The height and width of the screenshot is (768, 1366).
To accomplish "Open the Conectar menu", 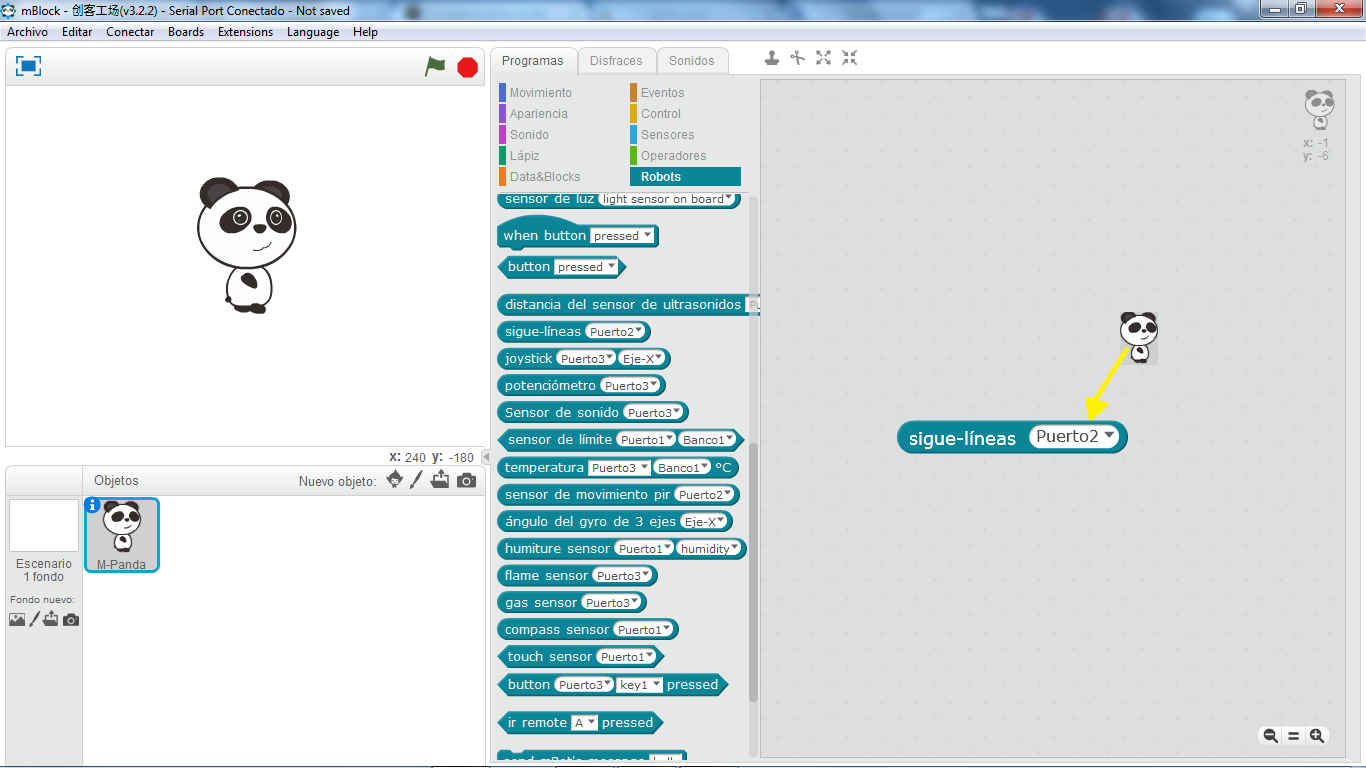I will coord(130,32).
